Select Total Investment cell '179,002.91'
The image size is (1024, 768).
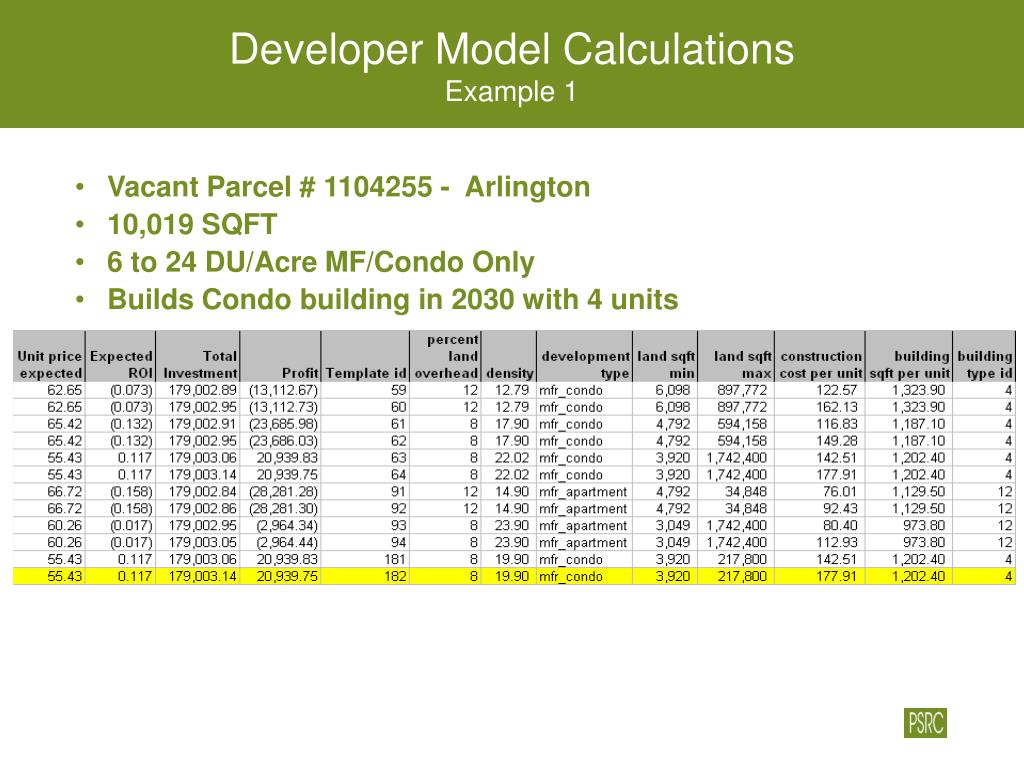pyautogui.click(x=199, y=424)
